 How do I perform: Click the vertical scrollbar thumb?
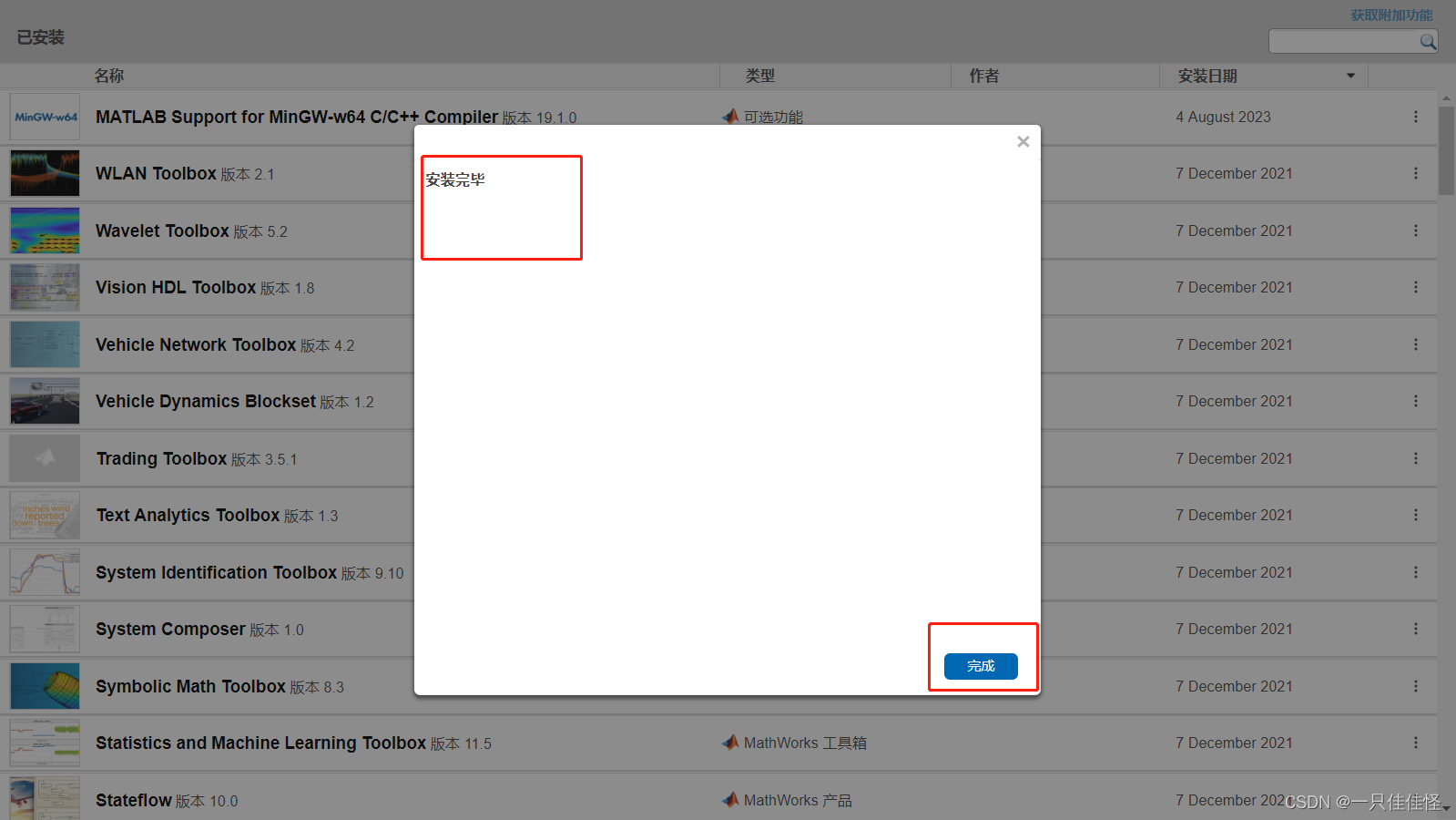[1446, 150]
